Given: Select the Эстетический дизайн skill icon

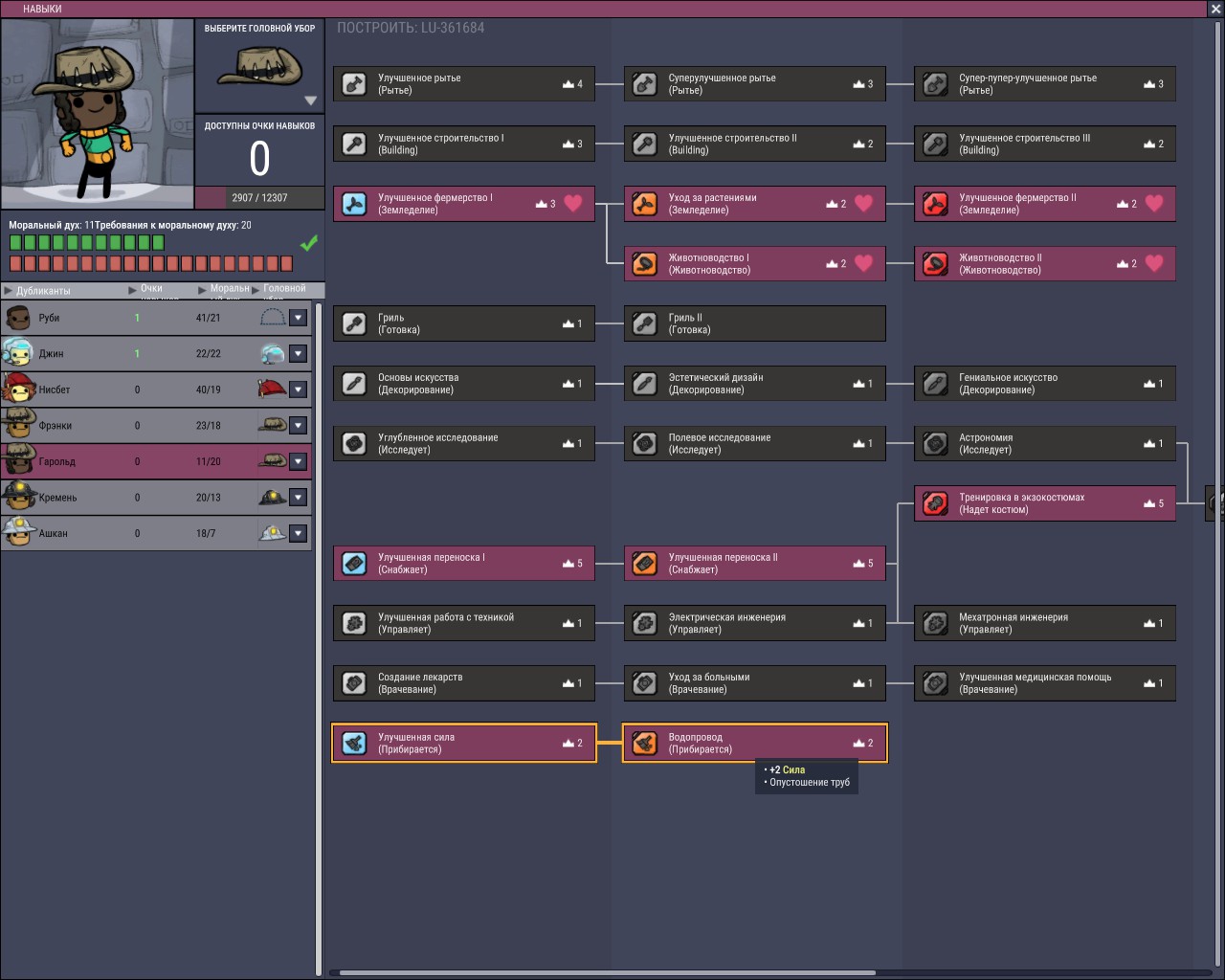Looking at the screenshot, I should coord(645,384).
